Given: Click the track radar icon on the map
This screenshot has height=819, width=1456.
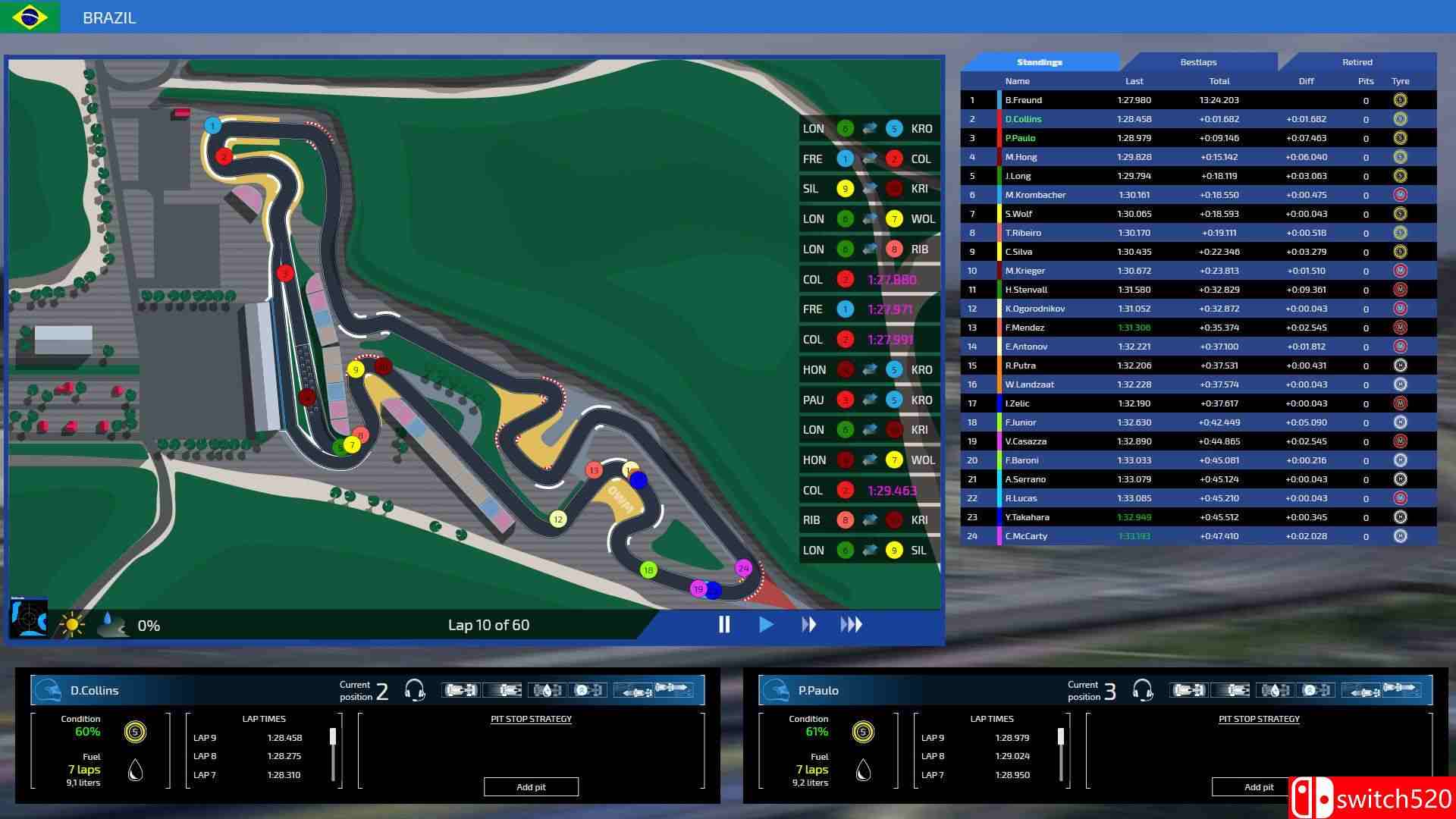Looking at the screenshot, I should pos(29,618).
